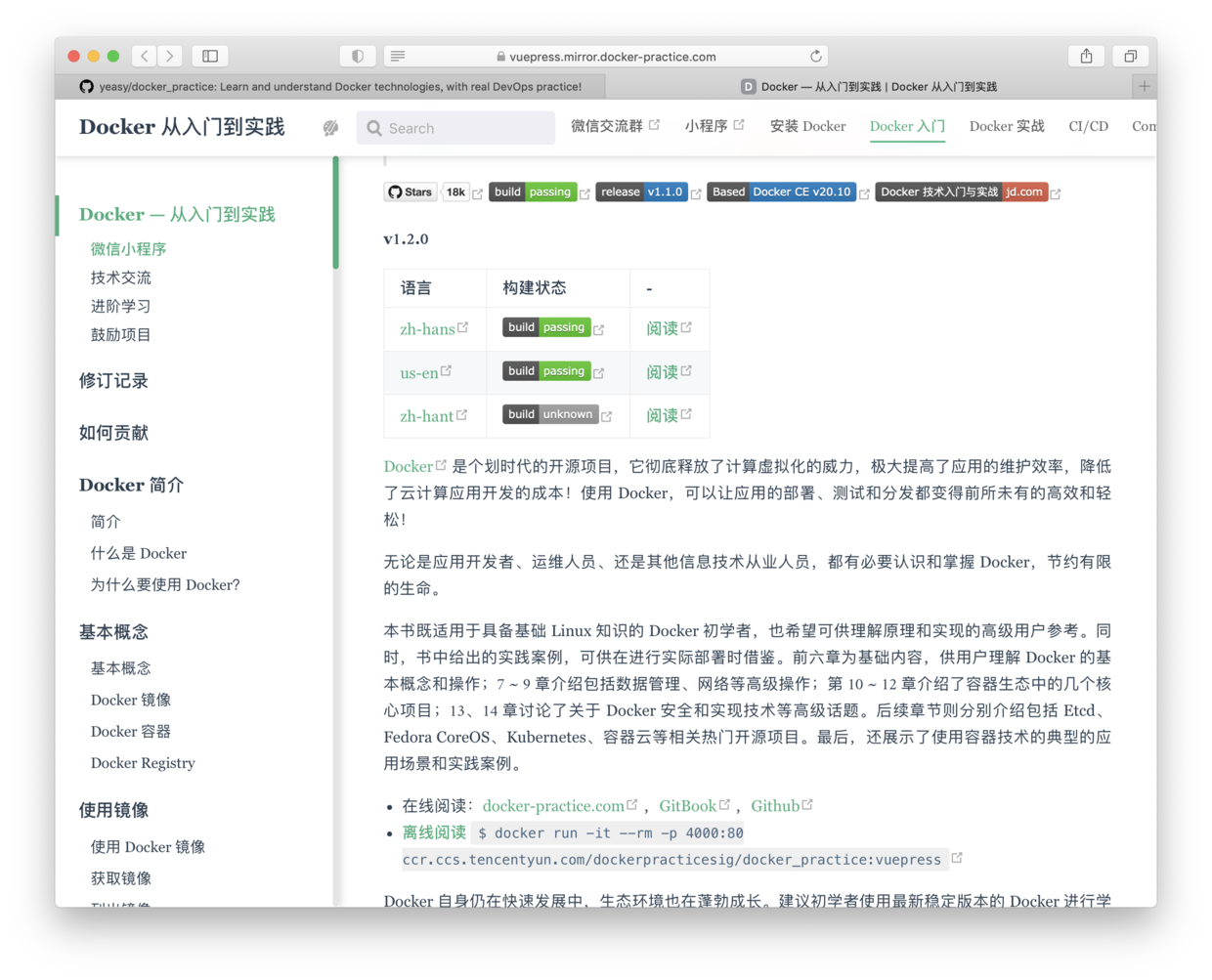The image size is (1212, 980).
Task: Click the address bar URL field
Action: coord(606,57)
